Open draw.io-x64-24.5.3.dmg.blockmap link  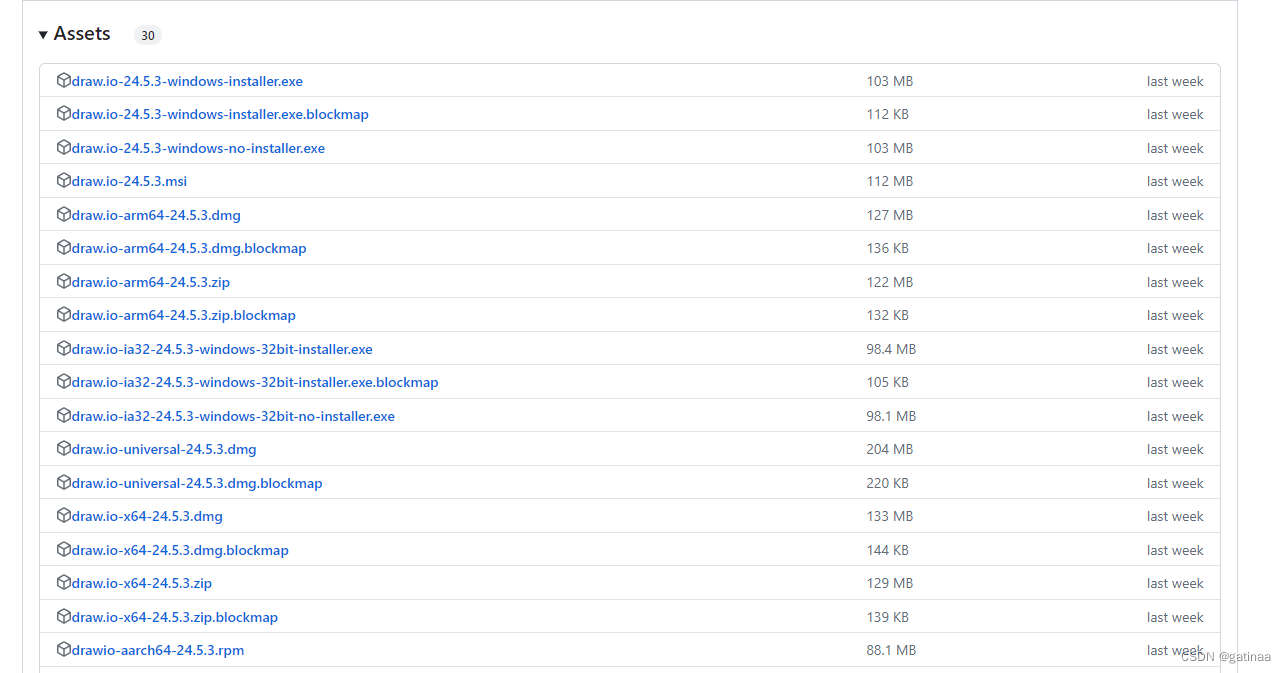coord(180,550)
